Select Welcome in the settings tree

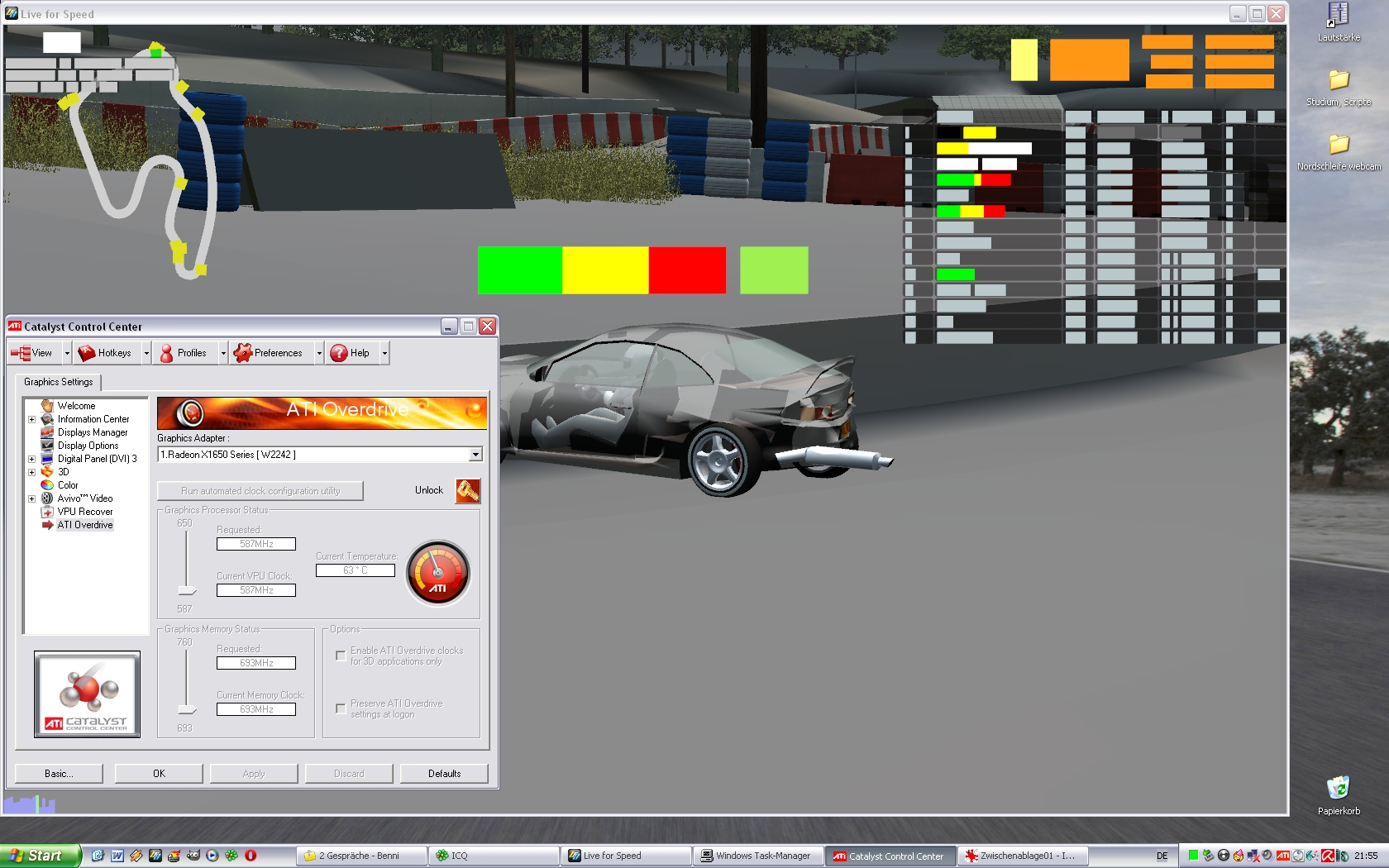[x=76, y=406]
